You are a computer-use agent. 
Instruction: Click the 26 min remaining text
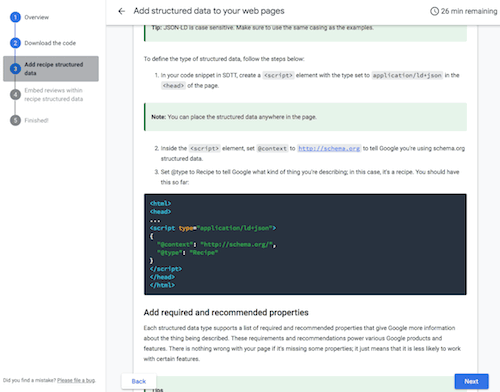pos(469,11)
